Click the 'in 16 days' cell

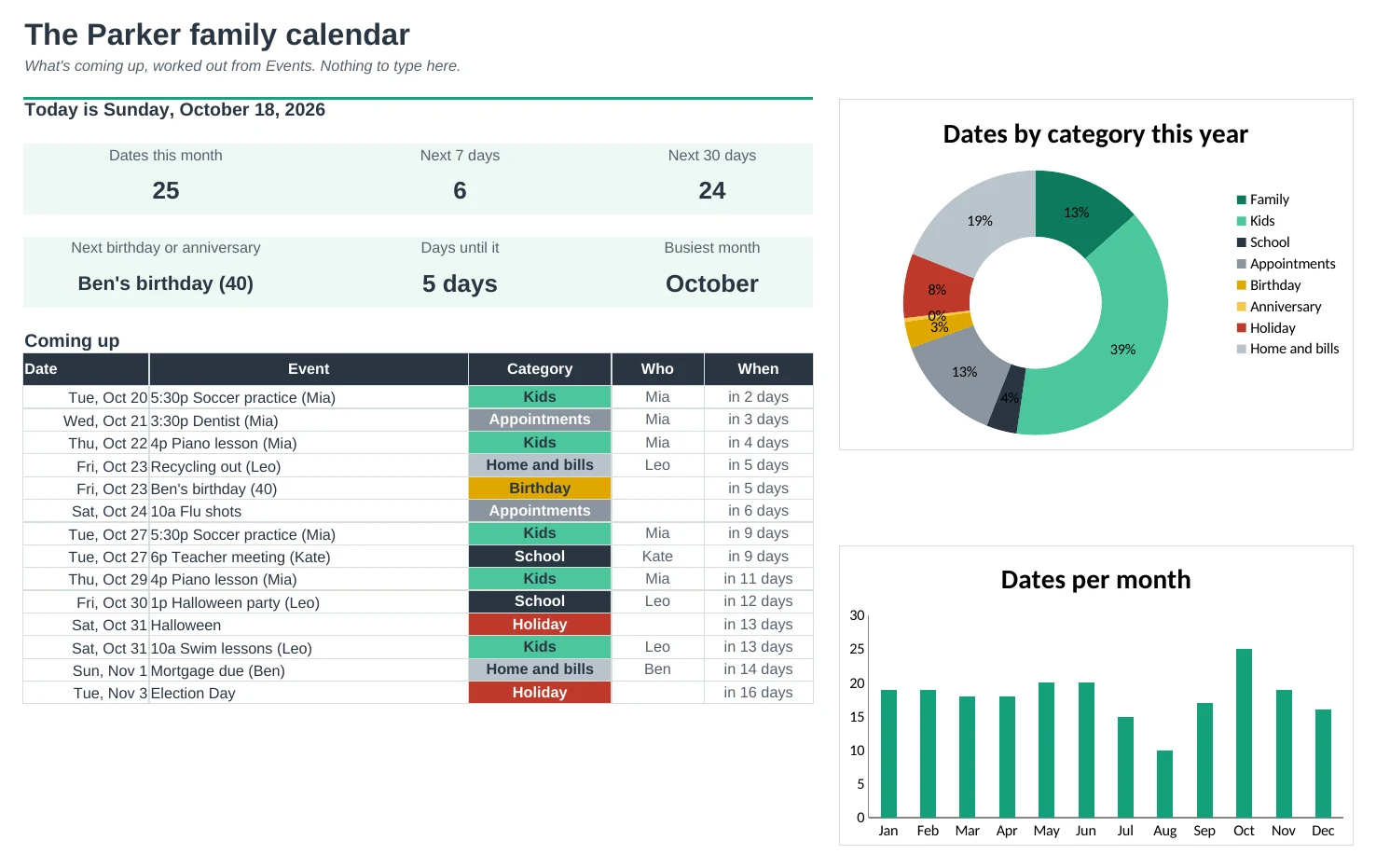[759, 693]
